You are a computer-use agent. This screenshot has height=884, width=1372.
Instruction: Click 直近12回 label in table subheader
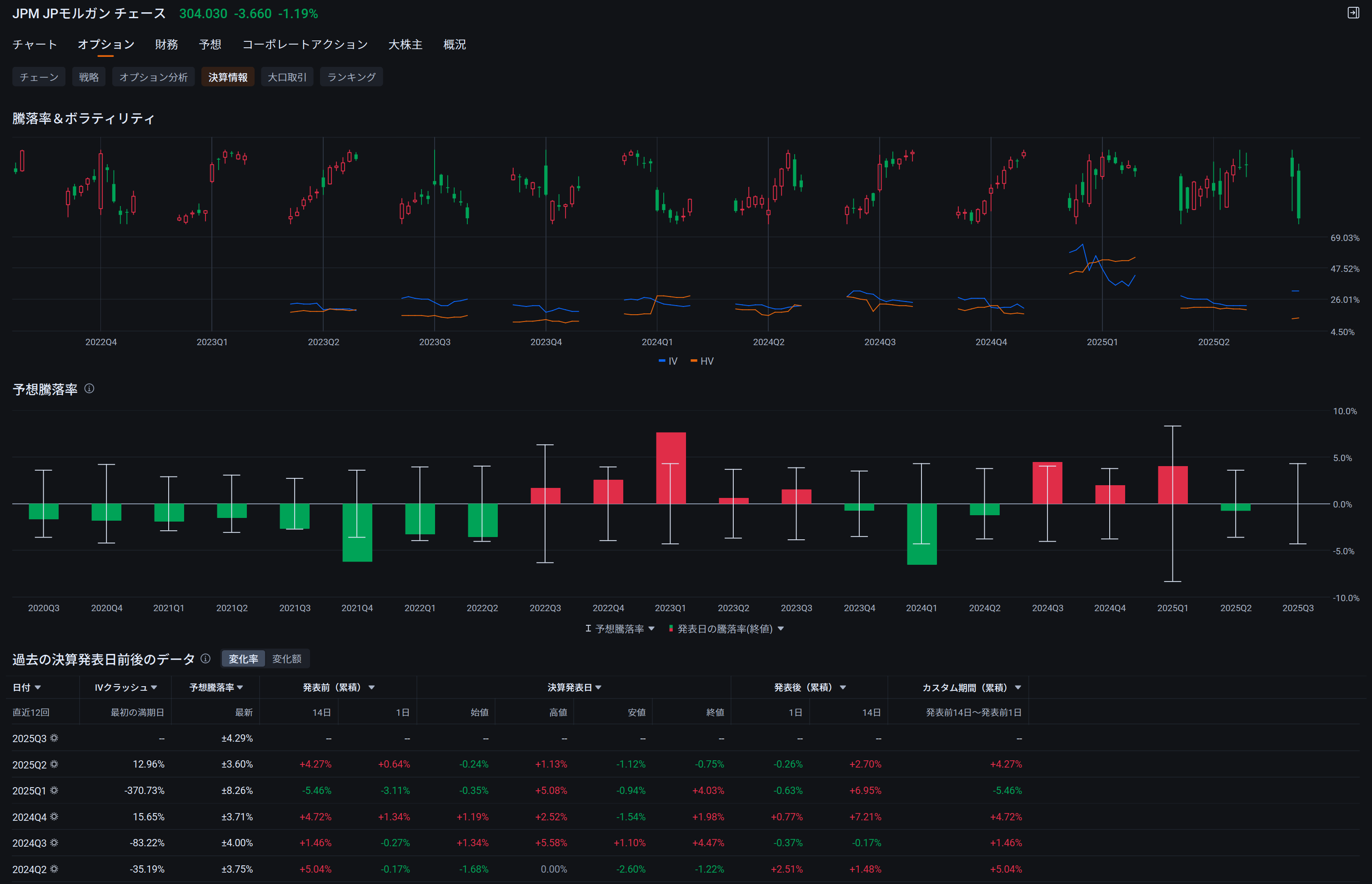click(x=31, y=713)
